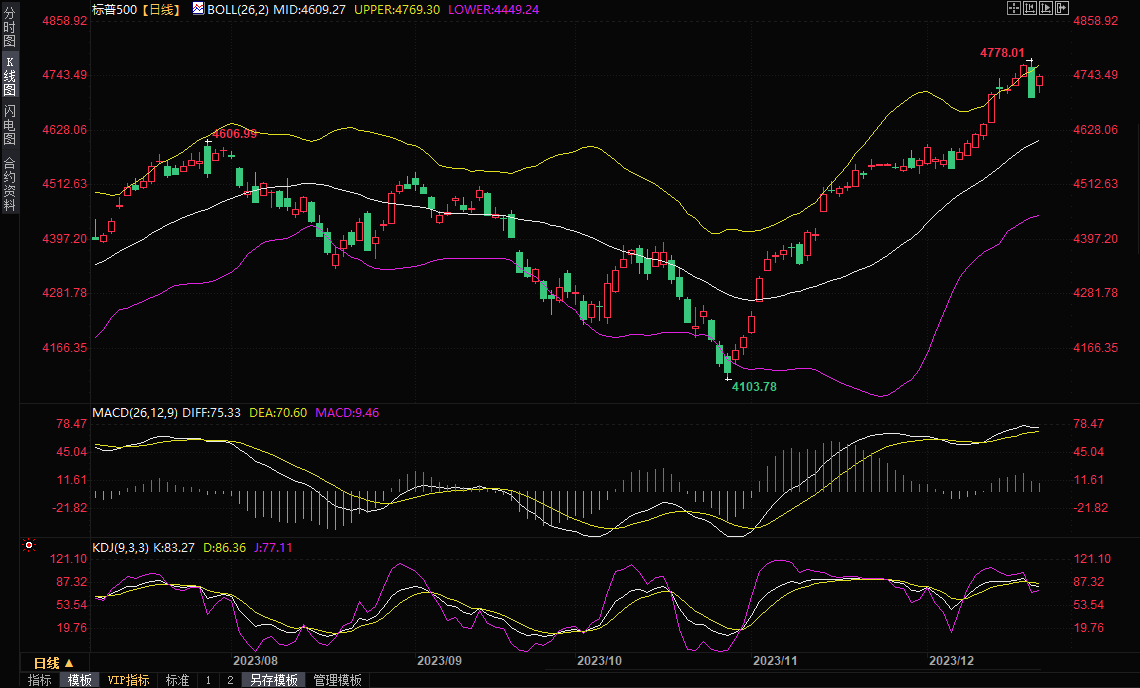Click the 4103.78 low-point candle label

click(x=754, y=386)
